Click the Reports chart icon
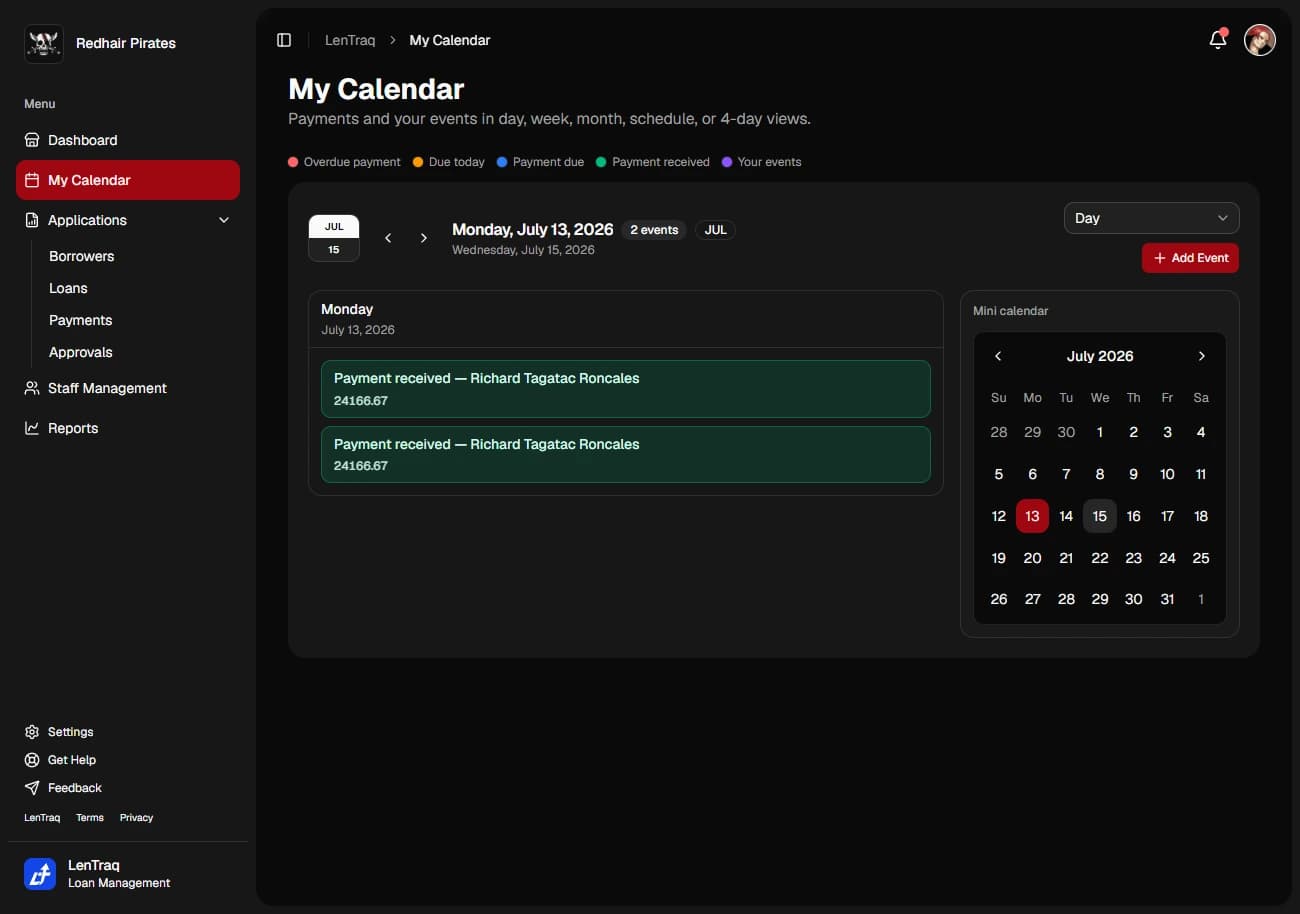This screenshot has width=1300, height=914. 32,428
